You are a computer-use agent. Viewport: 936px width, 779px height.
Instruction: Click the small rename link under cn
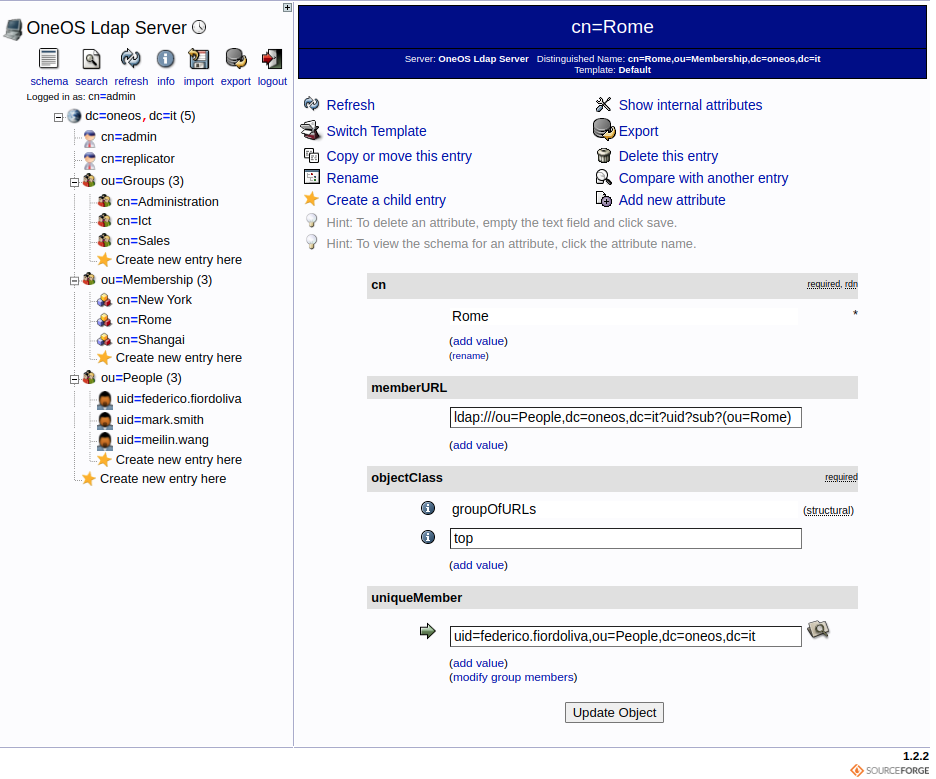click(x=469, y=356)
